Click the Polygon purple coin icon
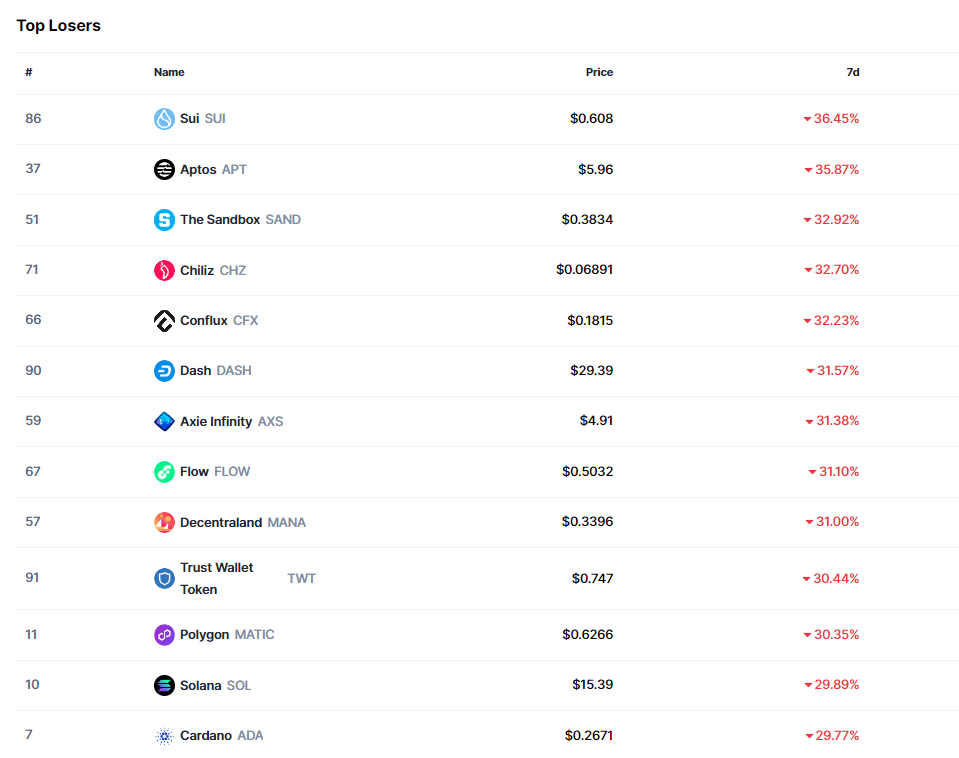Image resolution: width=959 pixels, height=758 pixels. [x=164, y=635]
